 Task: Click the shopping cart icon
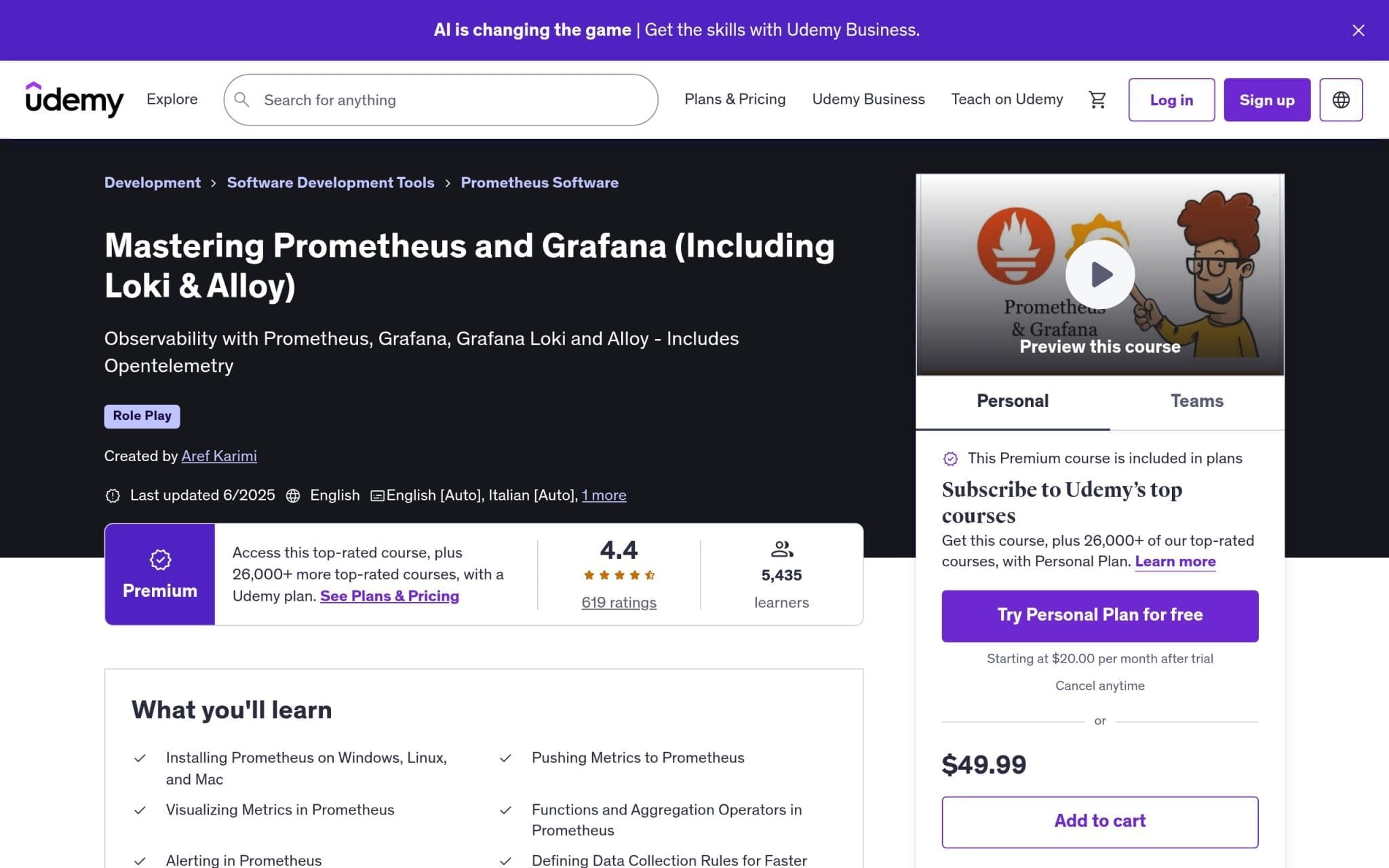coord(1098,99)
